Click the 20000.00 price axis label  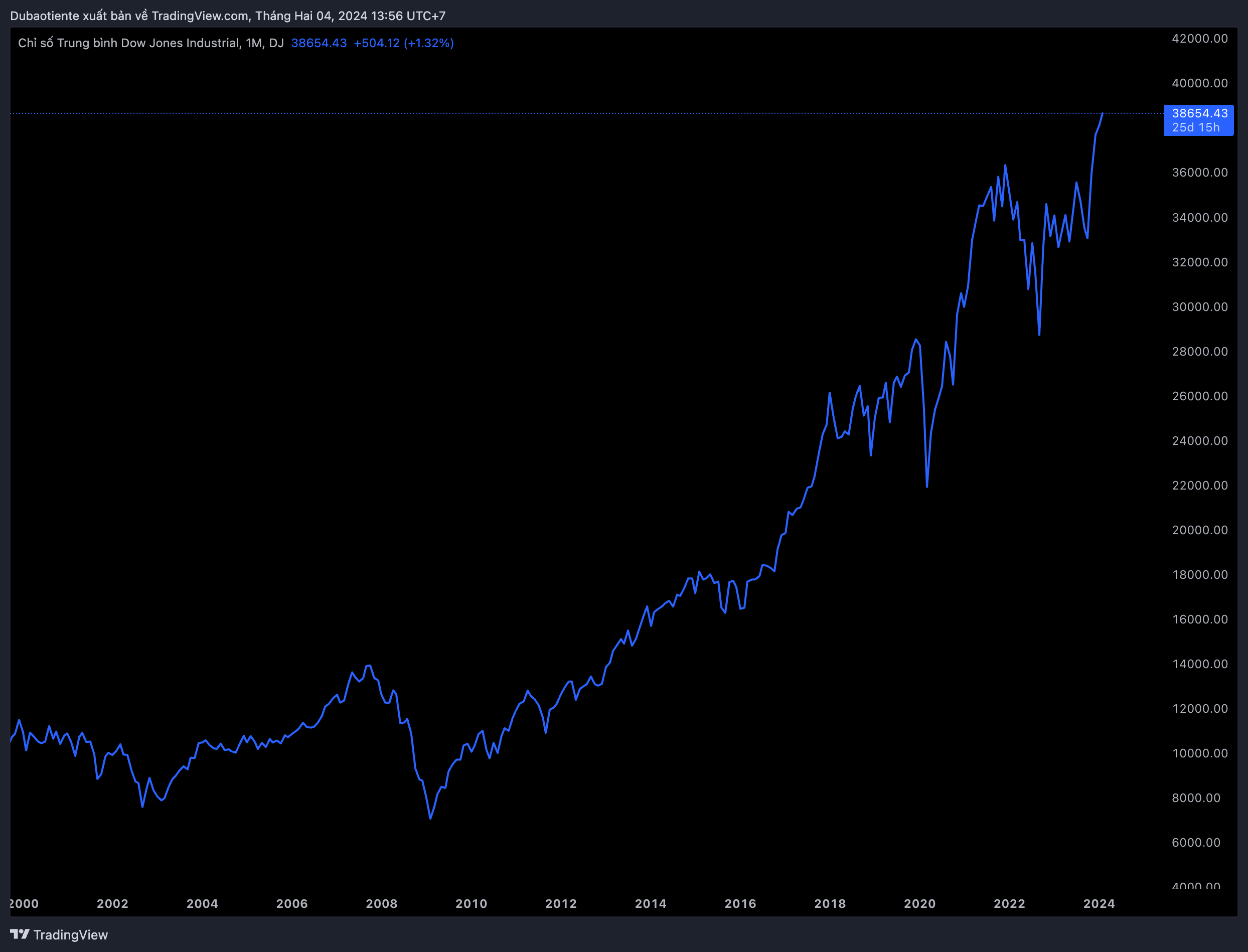1199,530
